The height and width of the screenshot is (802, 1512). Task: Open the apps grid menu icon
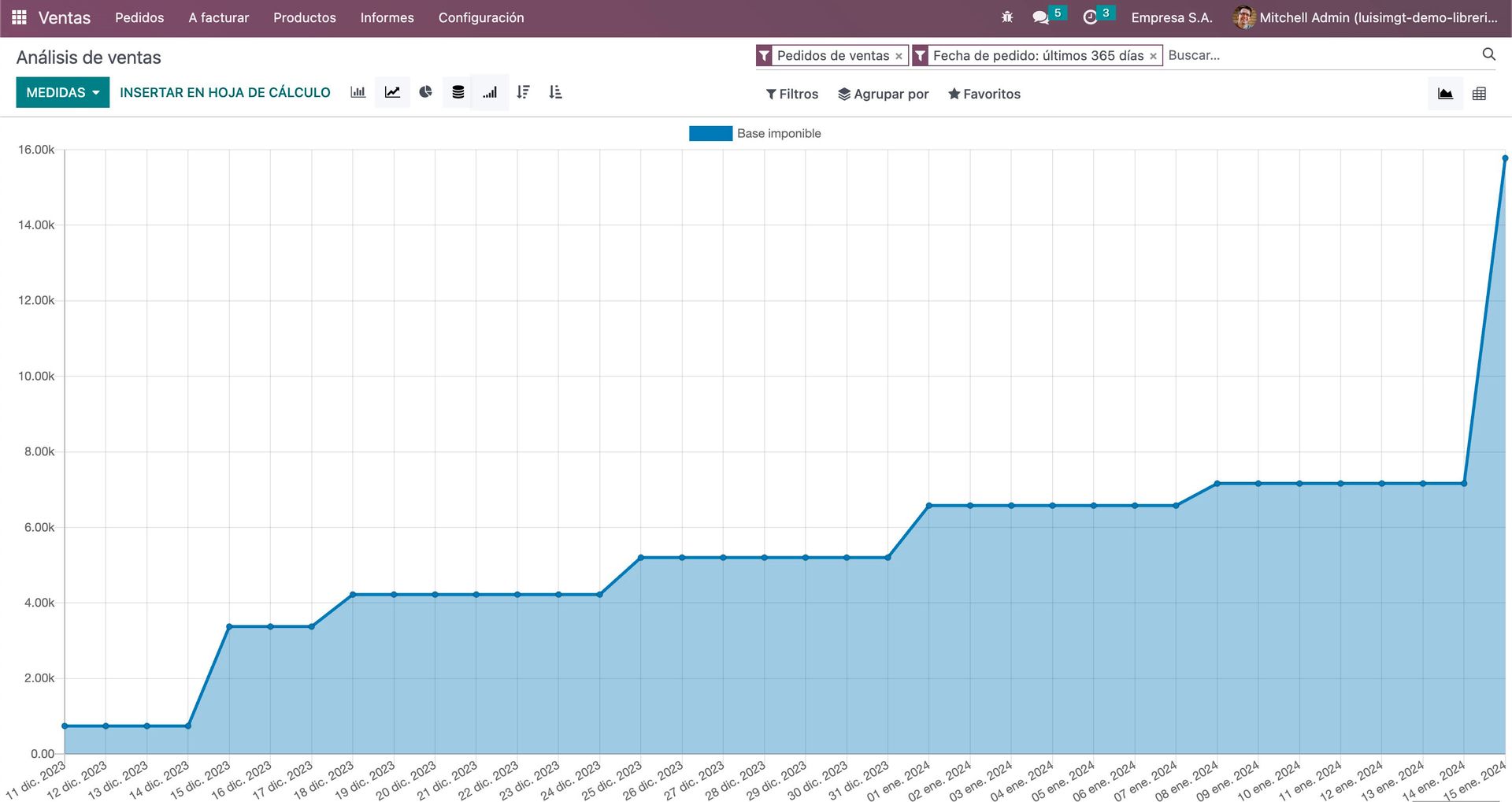point(19,17)
